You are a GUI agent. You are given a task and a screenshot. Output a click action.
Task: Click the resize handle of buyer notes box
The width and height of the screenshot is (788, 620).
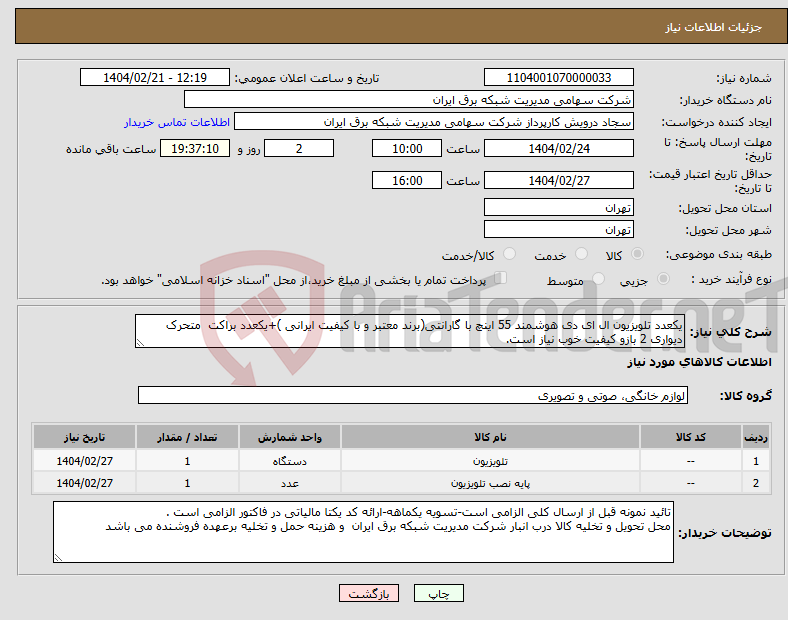tap(58, 557)
